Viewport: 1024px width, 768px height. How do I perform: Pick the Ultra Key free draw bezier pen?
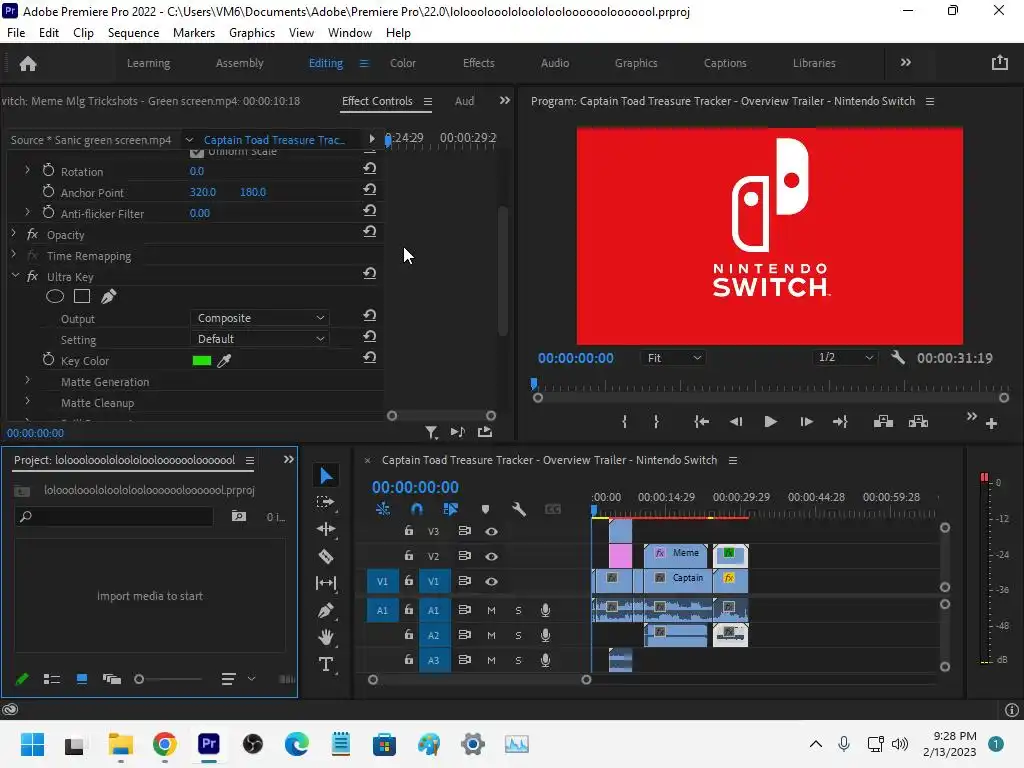108,297
